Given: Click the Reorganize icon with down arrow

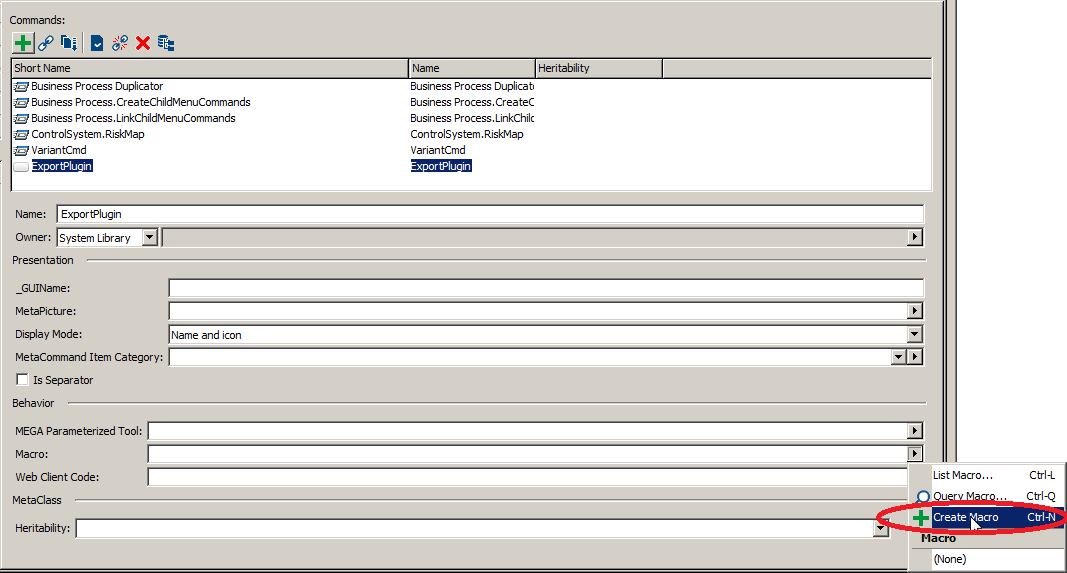Looking at the screenshot, I should tap(69, 43).
